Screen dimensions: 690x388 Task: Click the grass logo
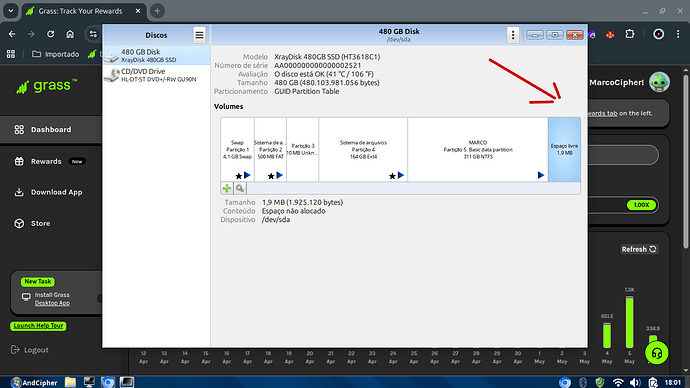click(x=47, y=86)
